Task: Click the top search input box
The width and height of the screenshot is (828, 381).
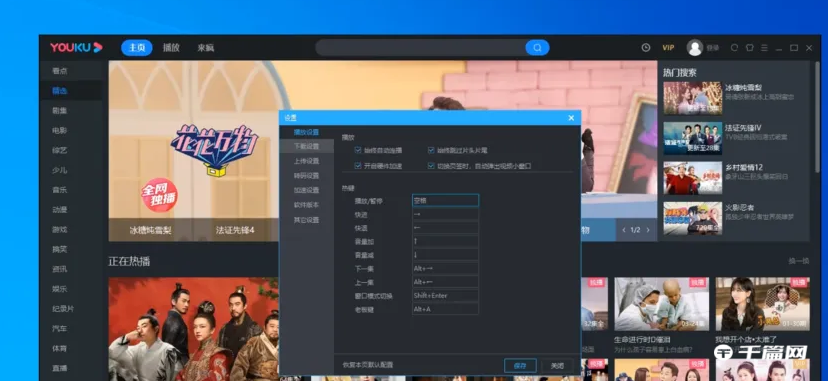Action: [x=420, y=47]
